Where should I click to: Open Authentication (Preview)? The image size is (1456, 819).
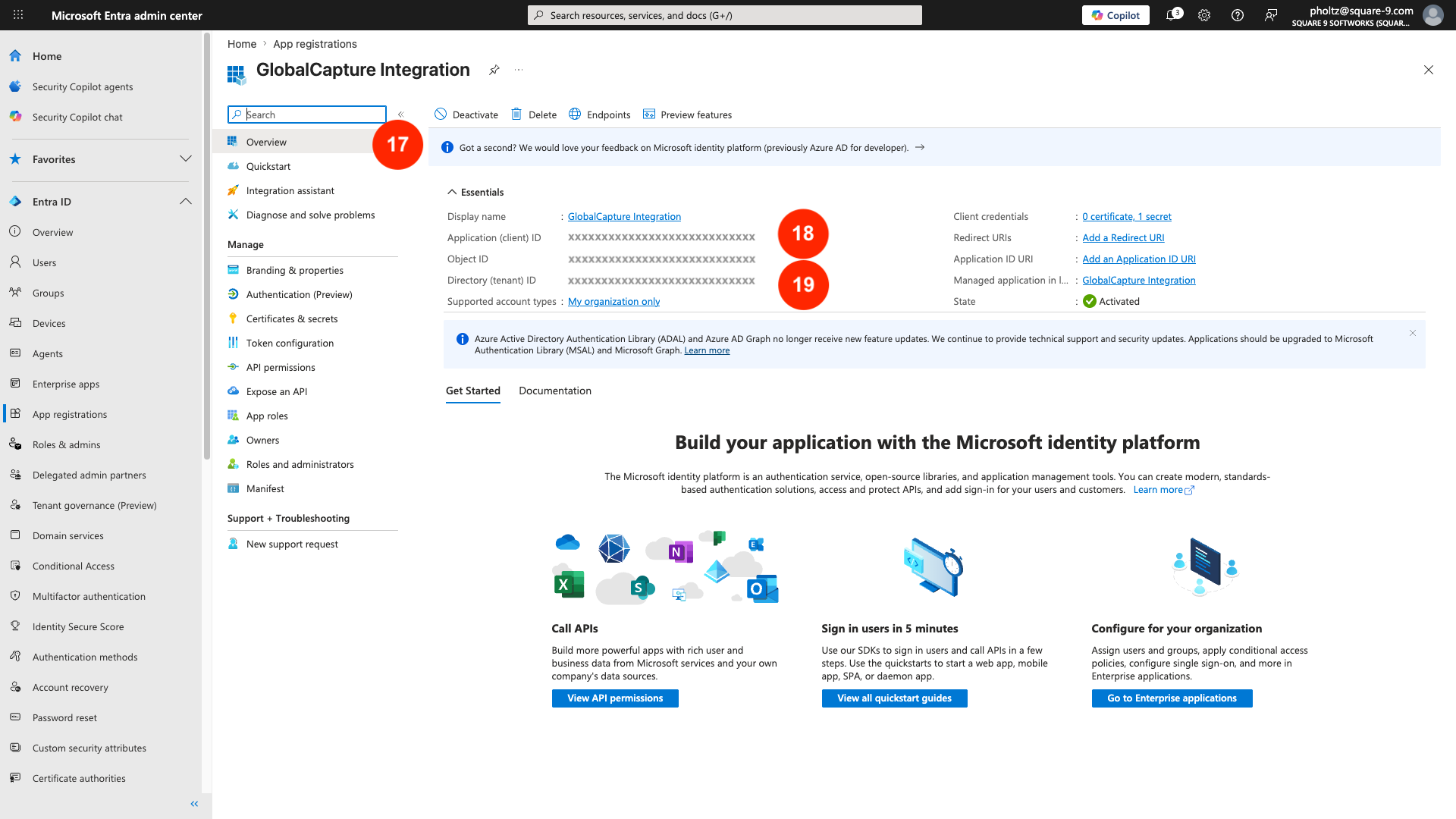300,294
